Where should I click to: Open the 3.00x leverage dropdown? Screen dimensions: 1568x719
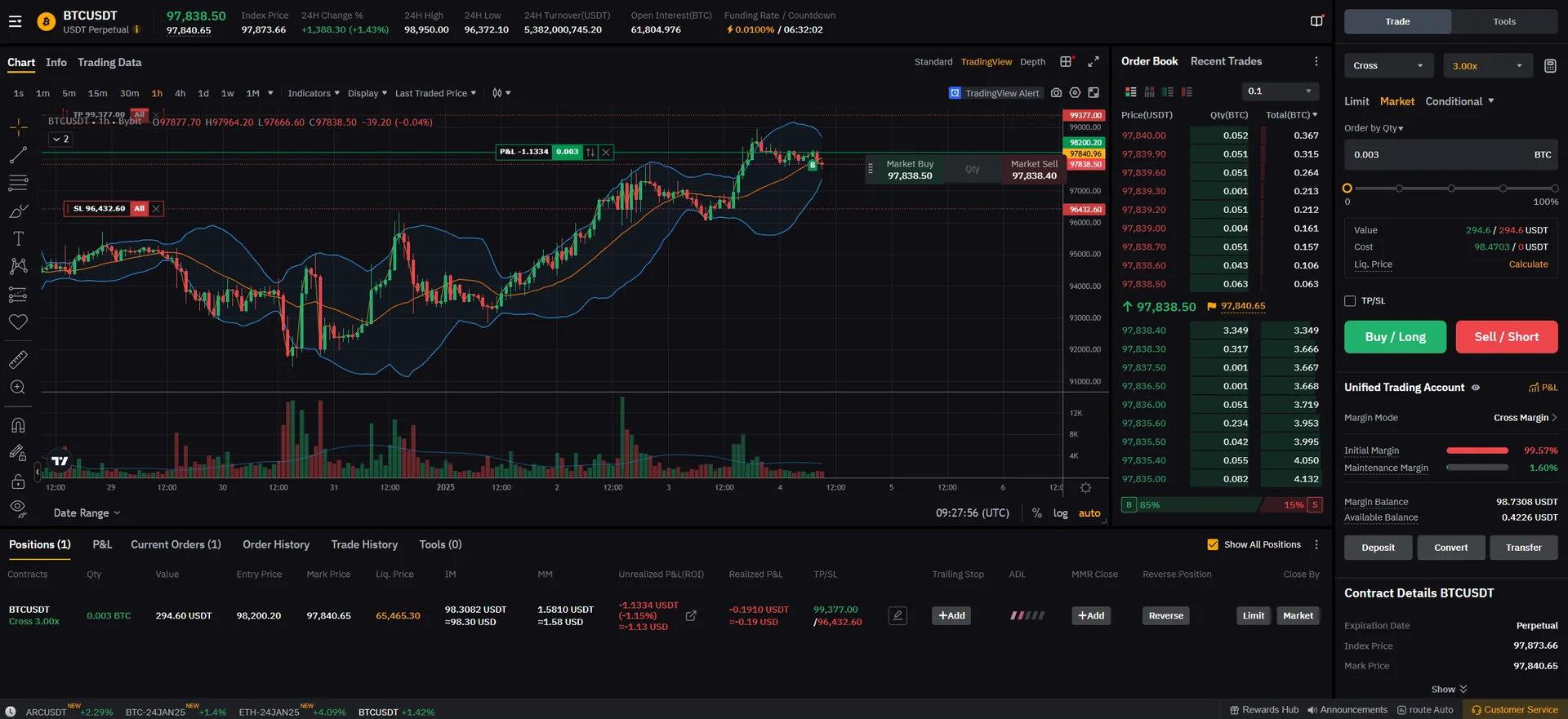coord(1487,66)
